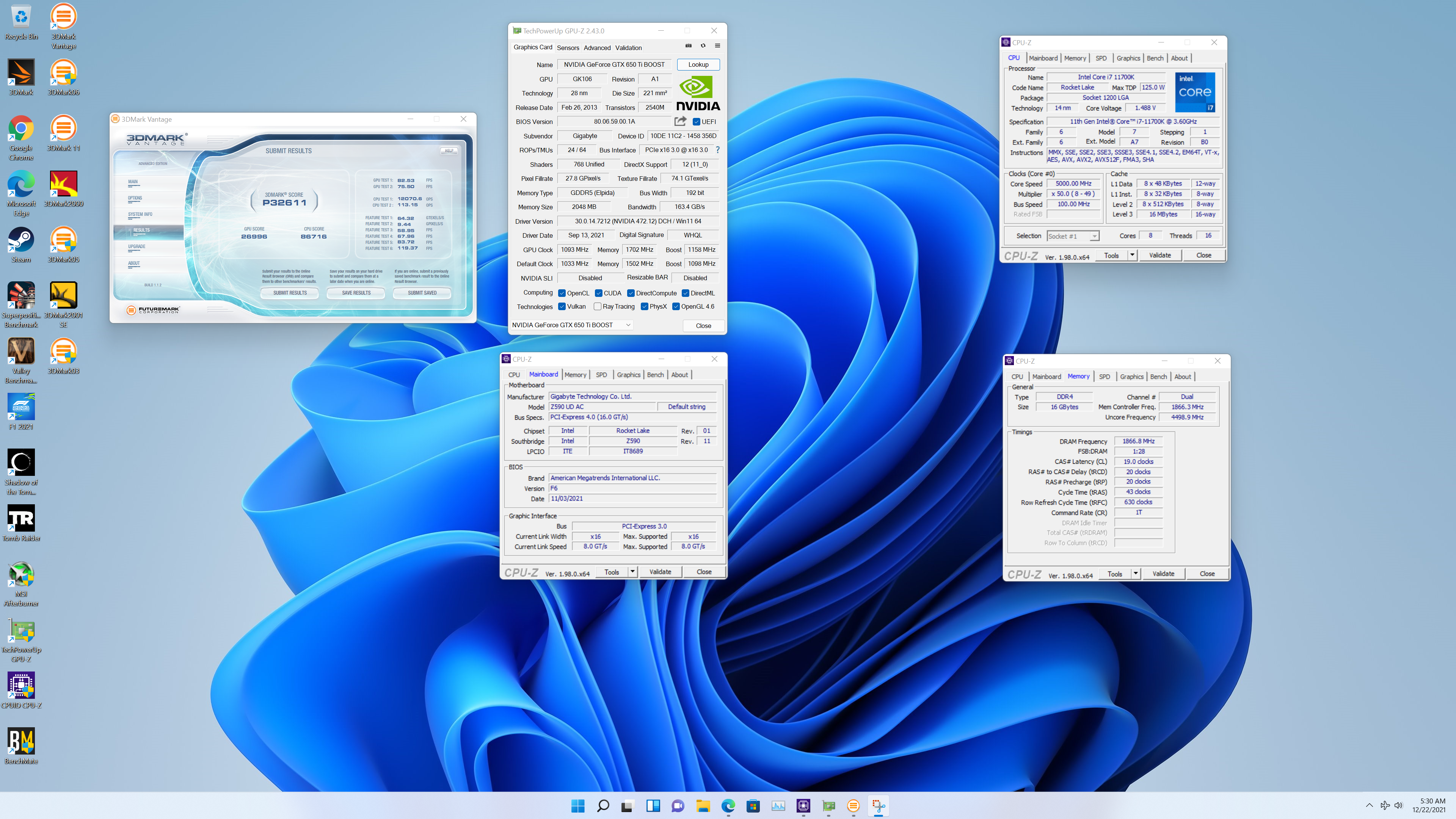The width and height of the screenshot is (1456, 819).
Task: Toggle the DirectML checkbox
Action: (x=685, y=293)
